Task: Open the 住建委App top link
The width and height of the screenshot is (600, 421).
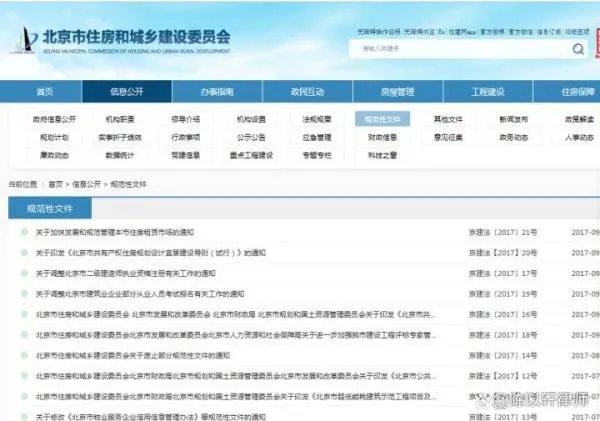Action: [x=462, y=32]
